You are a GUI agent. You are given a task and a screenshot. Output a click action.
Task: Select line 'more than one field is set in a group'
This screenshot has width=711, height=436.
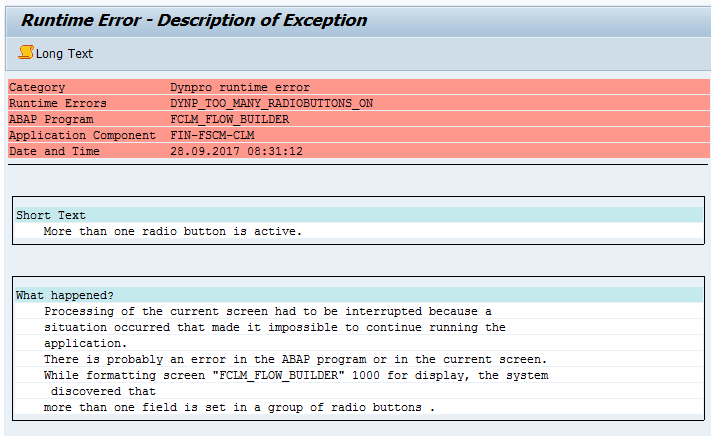coord(239,407)
